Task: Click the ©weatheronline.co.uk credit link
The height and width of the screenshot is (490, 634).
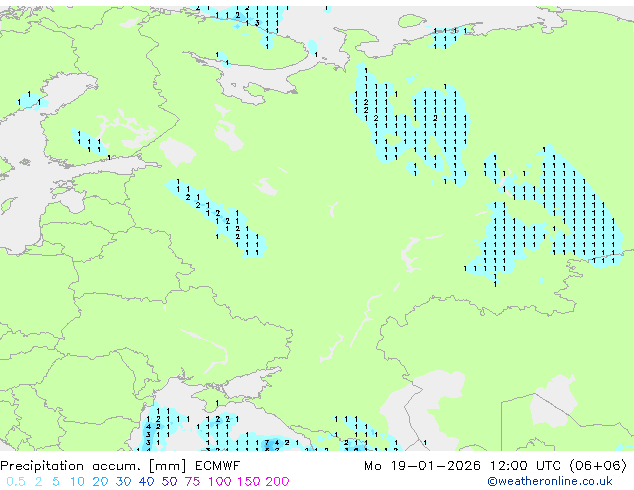Action: coord(550,481)
